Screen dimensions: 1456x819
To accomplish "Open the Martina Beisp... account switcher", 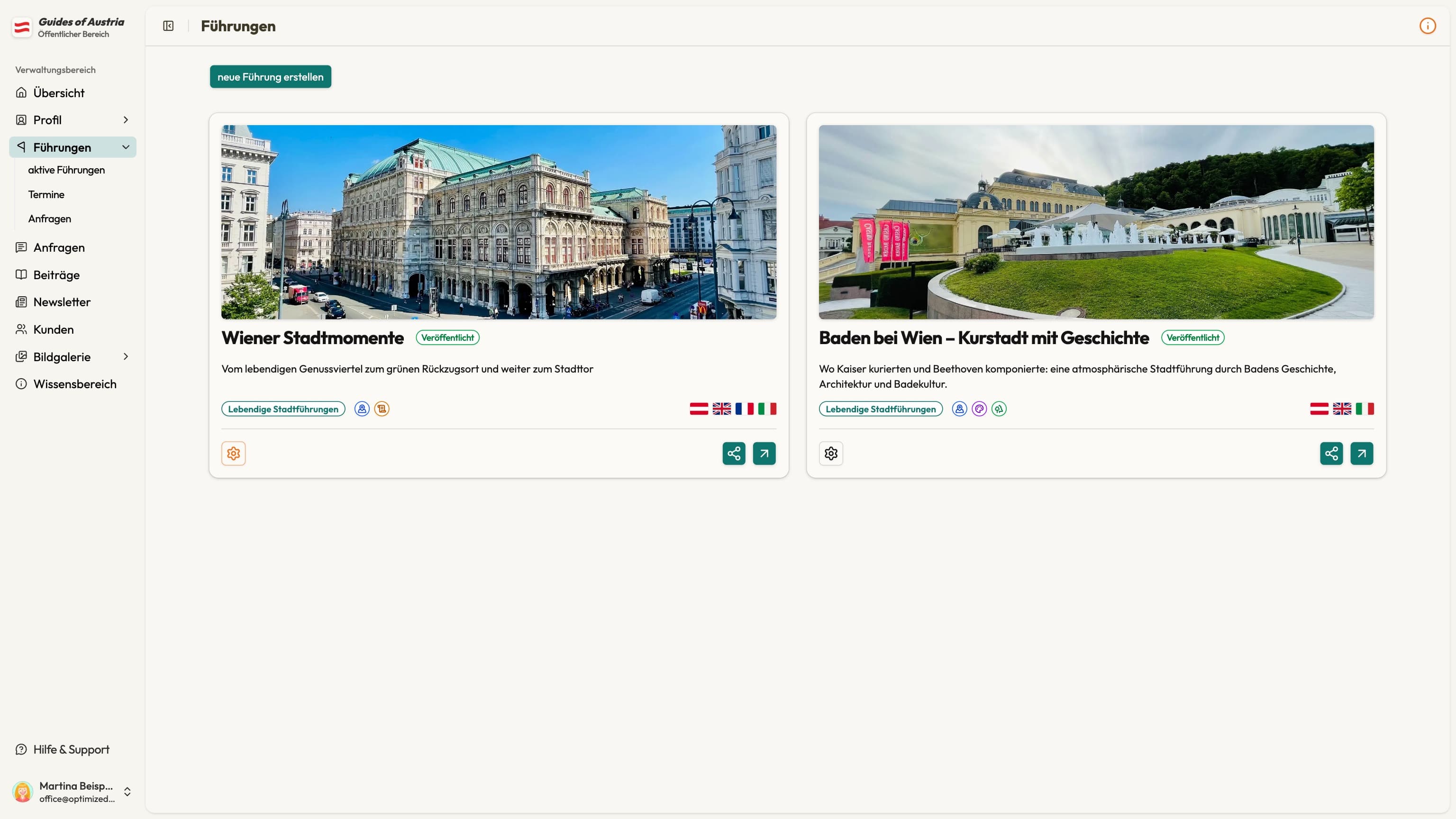I will [x=73, y=792].
